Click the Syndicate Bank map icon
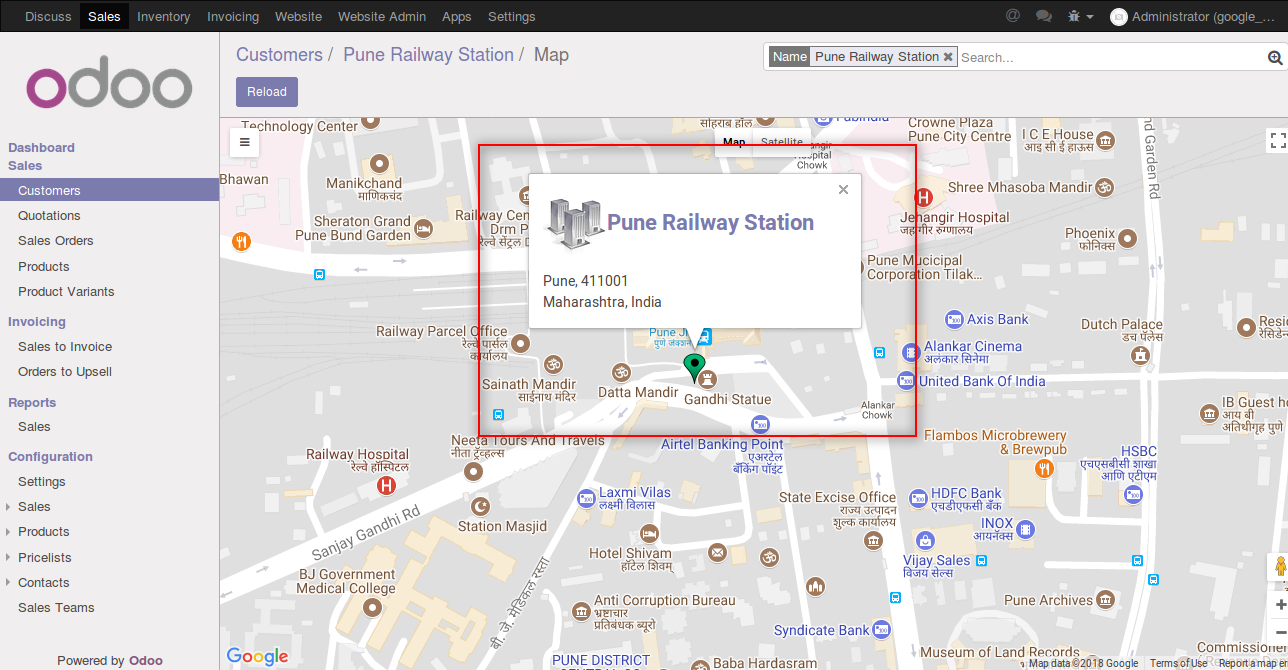 coord(881,630)
